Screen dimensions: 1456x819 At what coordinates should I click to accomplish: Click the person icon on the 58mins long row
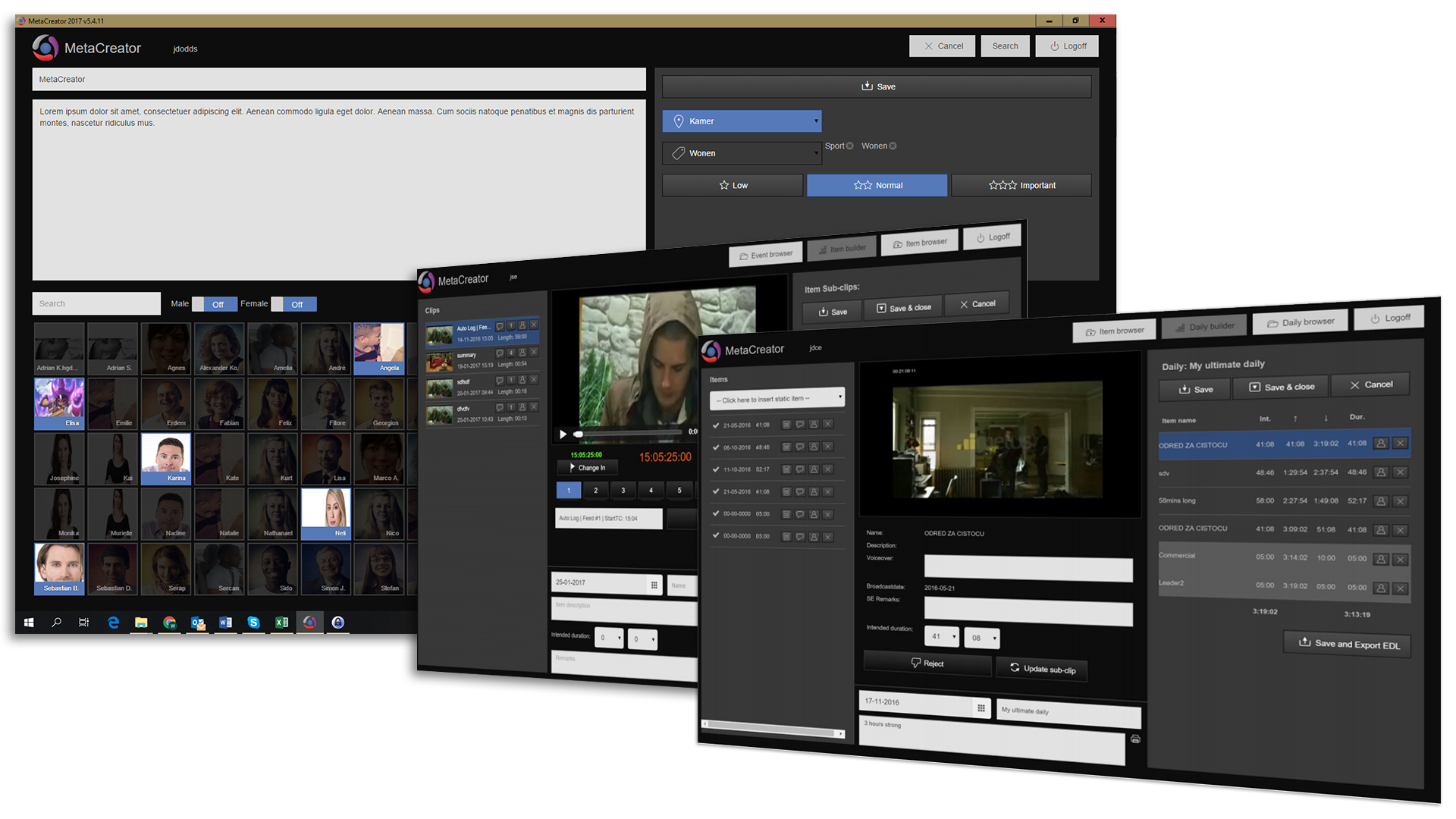point(1381,501)
